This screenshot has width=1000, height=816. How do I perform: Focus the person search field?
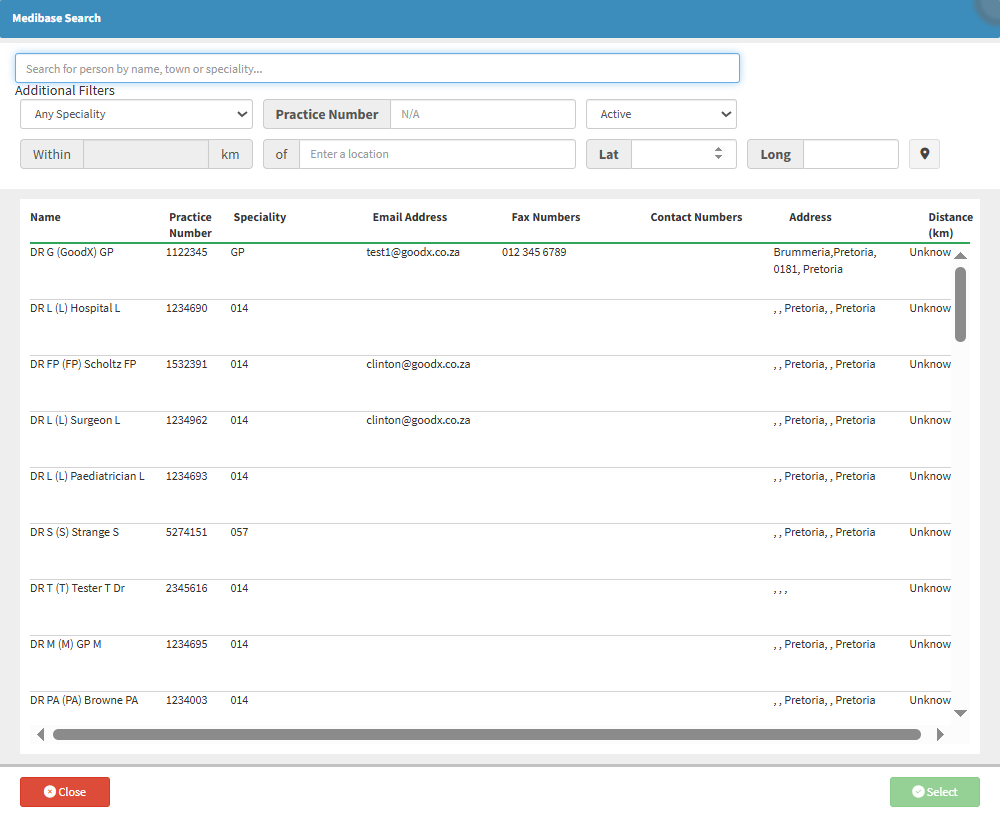click(x=377, y=68)
